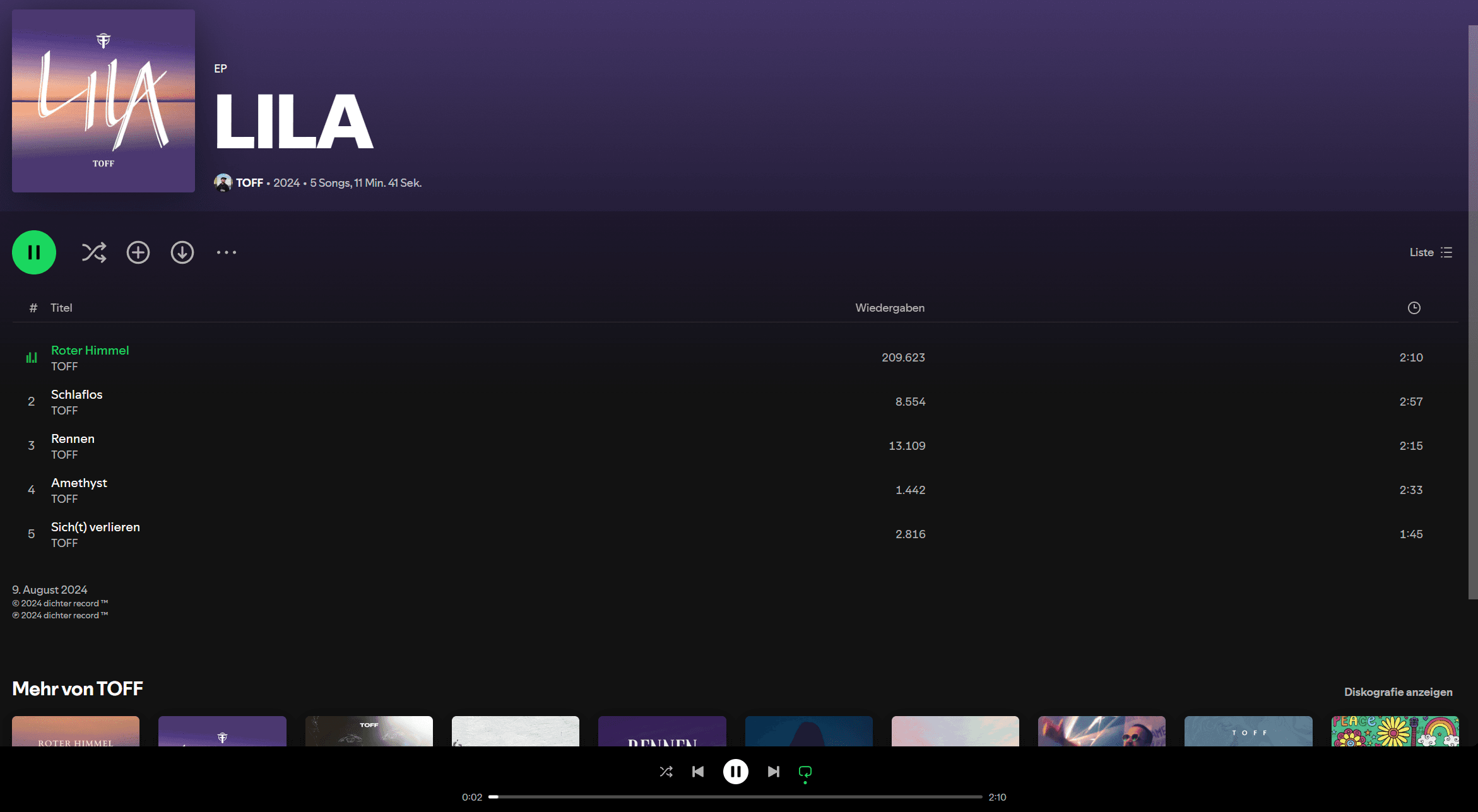Click the elapsed time 0:02
The height and width of the screenshot is (812, 1478).
coord(472,797)
